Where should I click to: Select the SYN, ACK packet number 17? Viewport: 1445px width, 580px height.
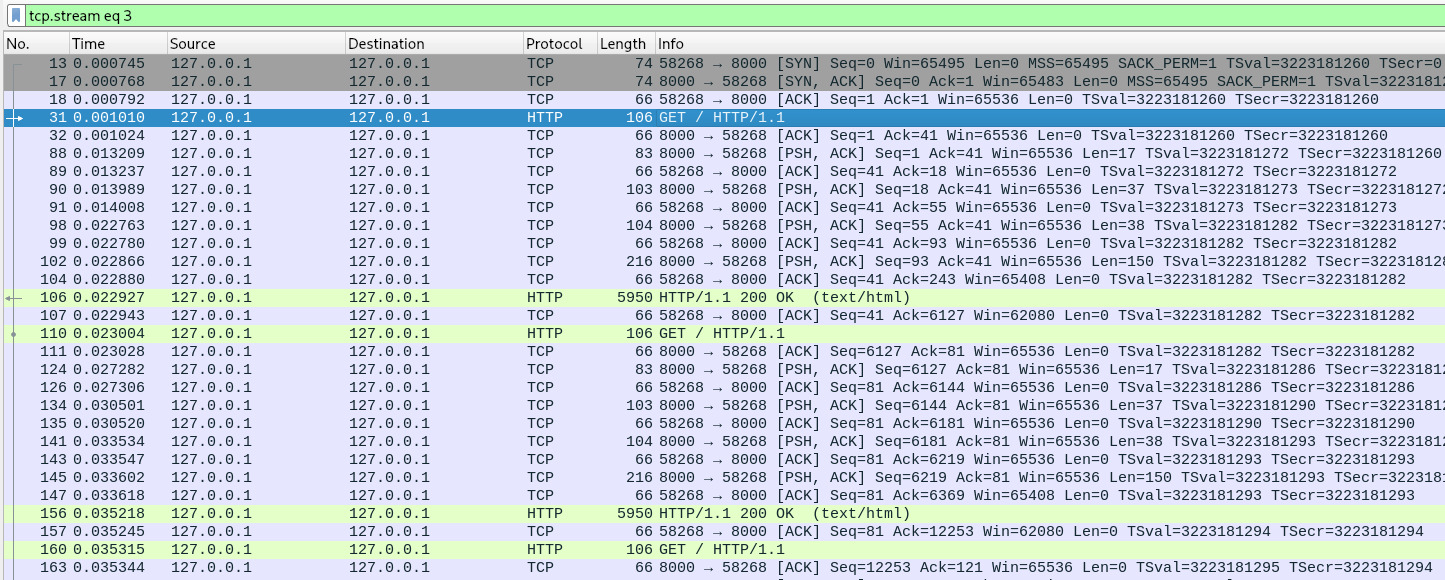click(400, 81)
